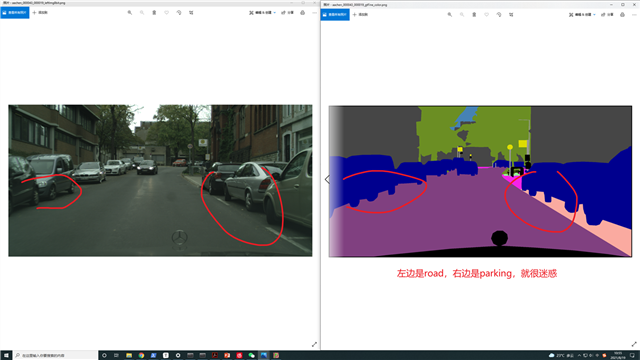Click the Add to button in leftImg8bit window
Screen dimensions: 640x360
point(40,13)
